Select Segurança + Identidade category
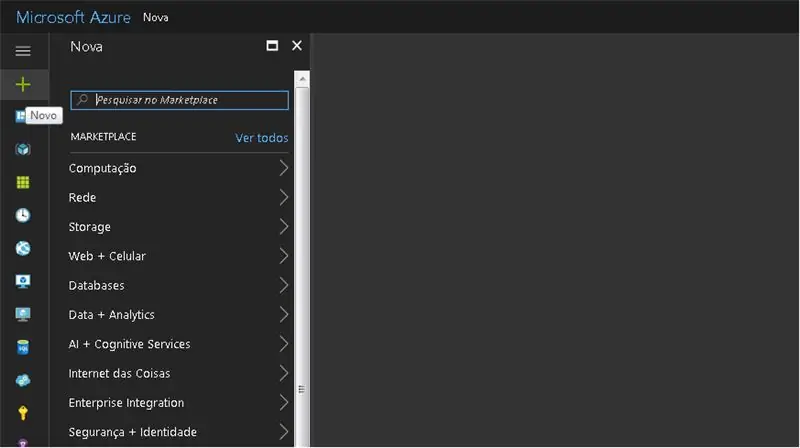Viewport: 800px width, 448px height. point(179,432)
